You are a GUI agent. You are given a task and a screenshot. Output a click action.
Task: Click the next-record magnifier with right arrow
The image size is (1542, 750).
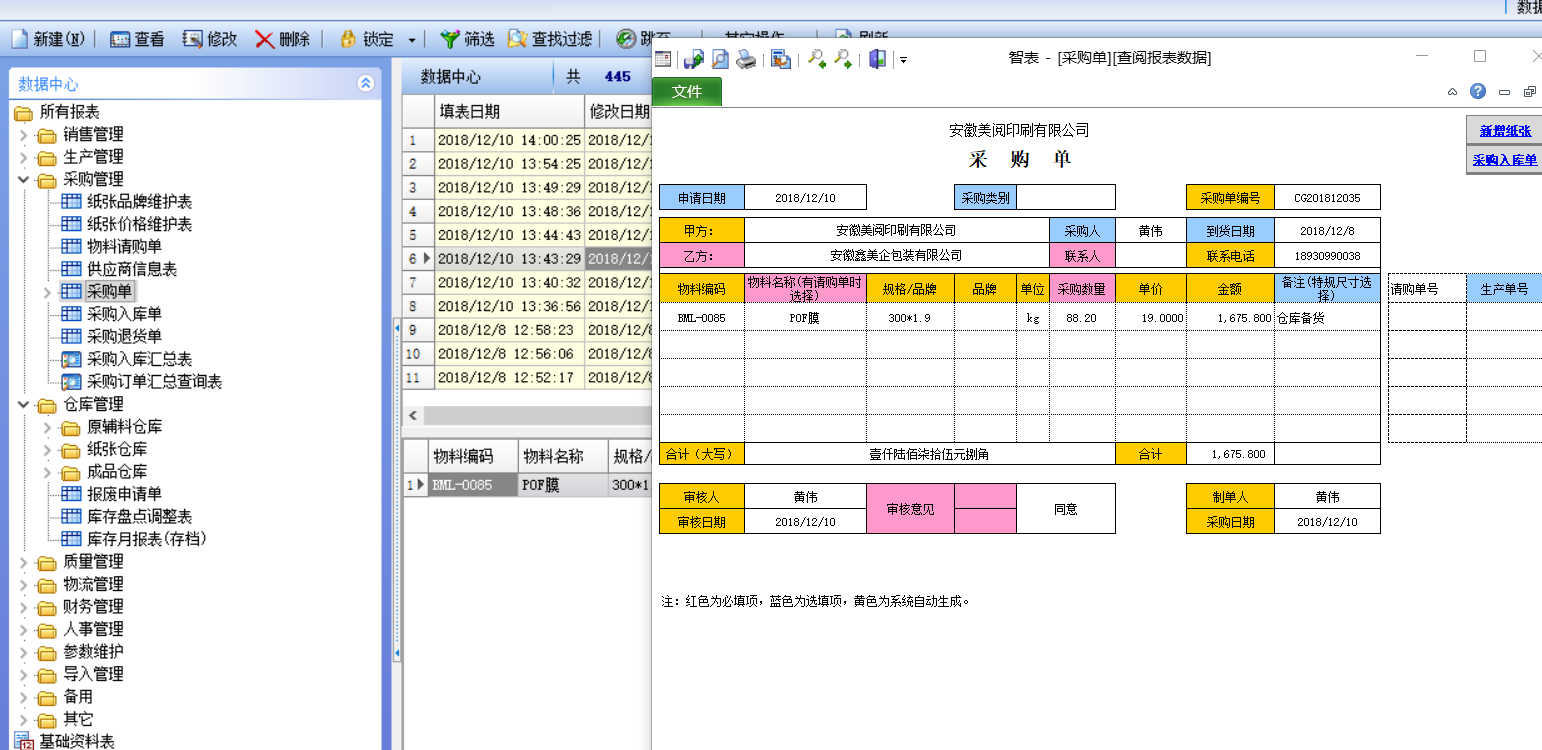pyautogui.click(x=843, y=60)
